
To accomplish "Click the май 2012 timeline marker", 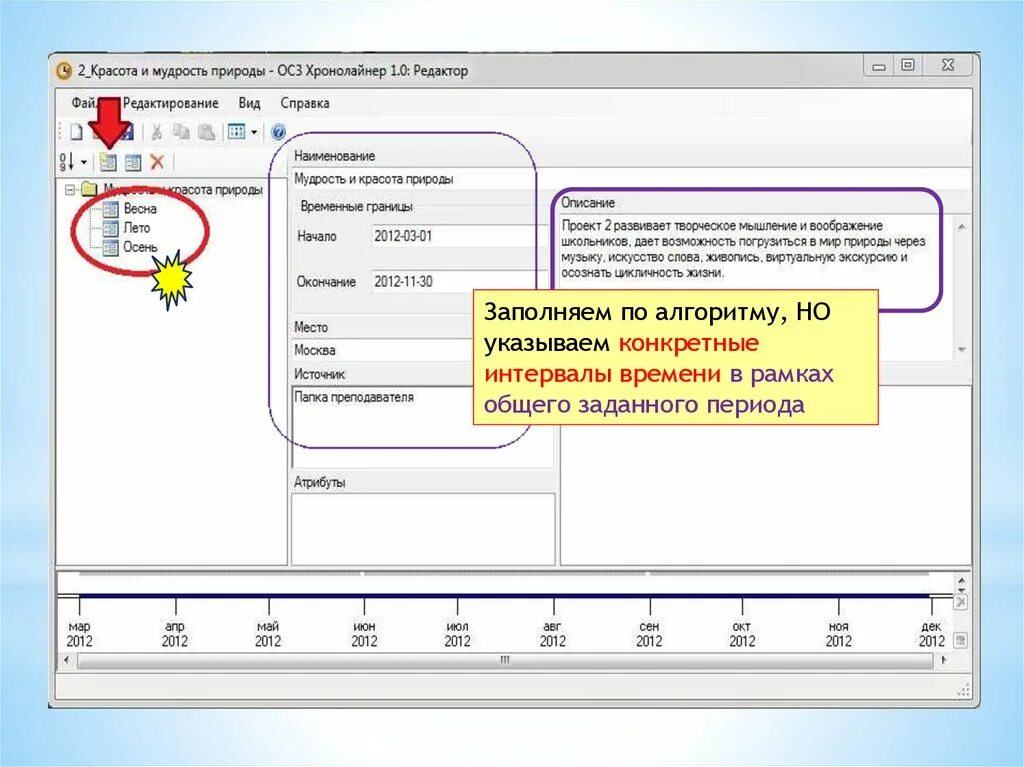I will (x=268, y=634).
